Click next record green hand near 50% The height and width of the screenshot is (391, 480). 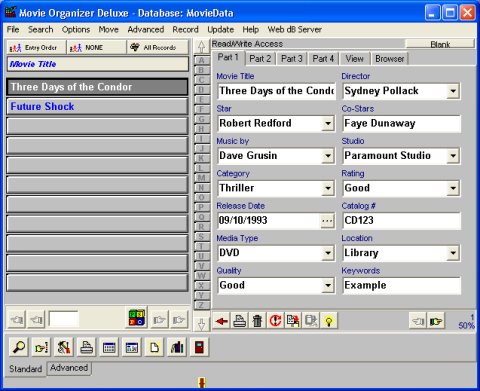tap(436, 321)
